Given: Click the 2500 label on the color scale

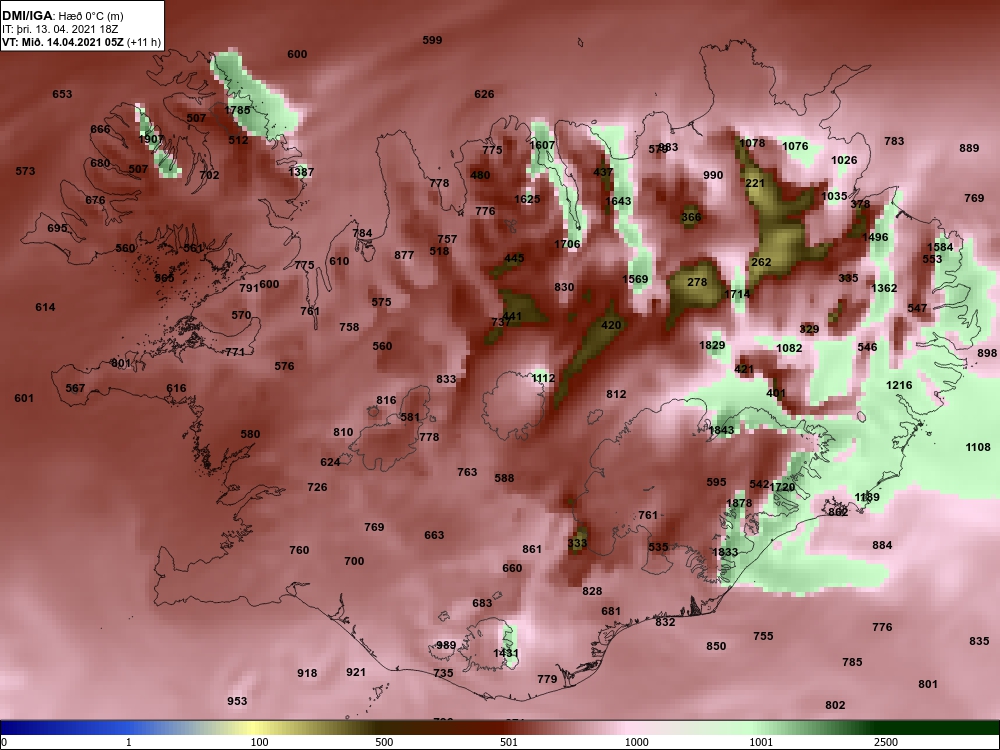Looking at the screenshot, I should (x=886, y=742).
